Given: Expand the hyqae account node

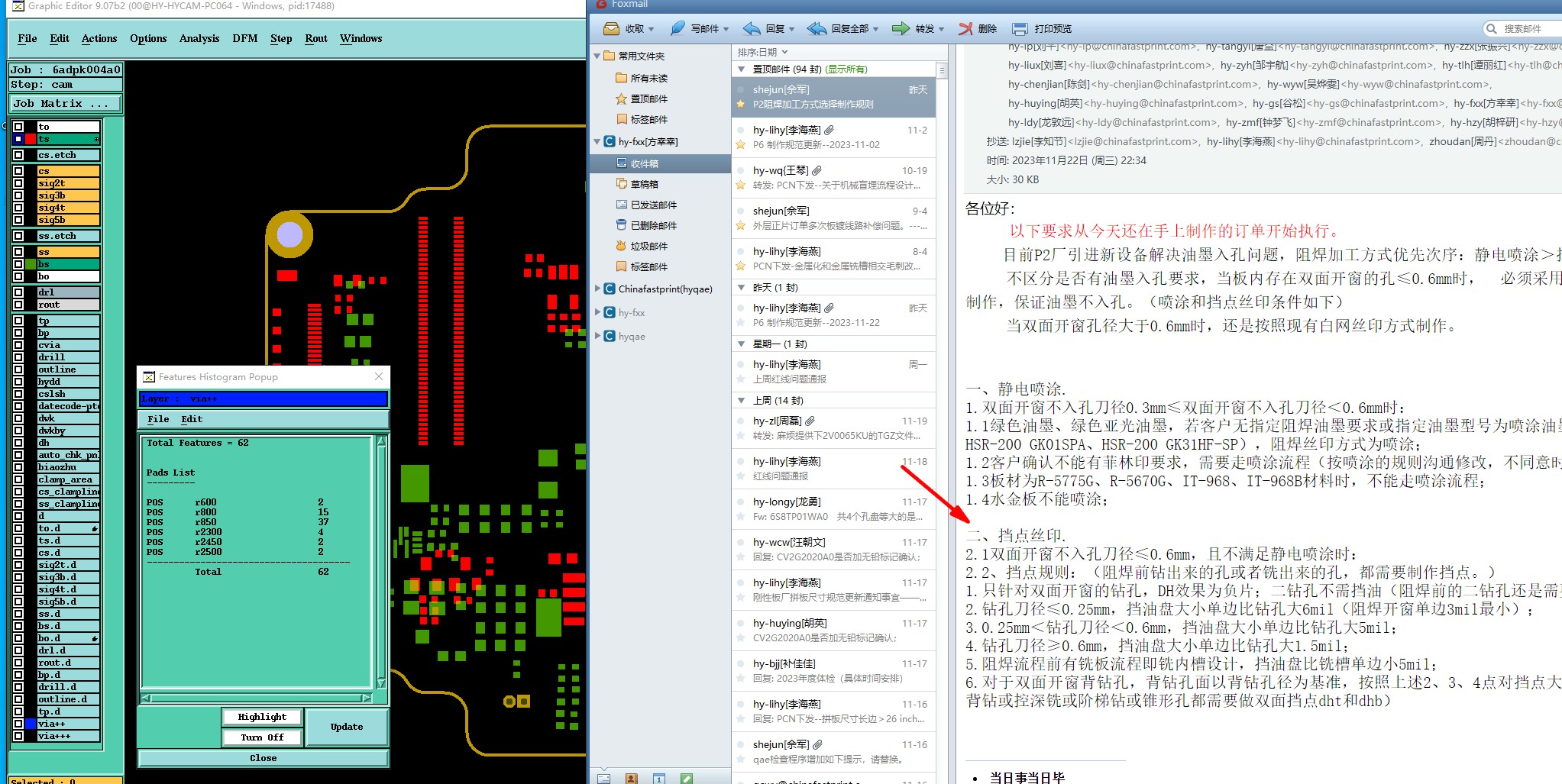Looking at the screenshot, I should click(x=597, y=336).
